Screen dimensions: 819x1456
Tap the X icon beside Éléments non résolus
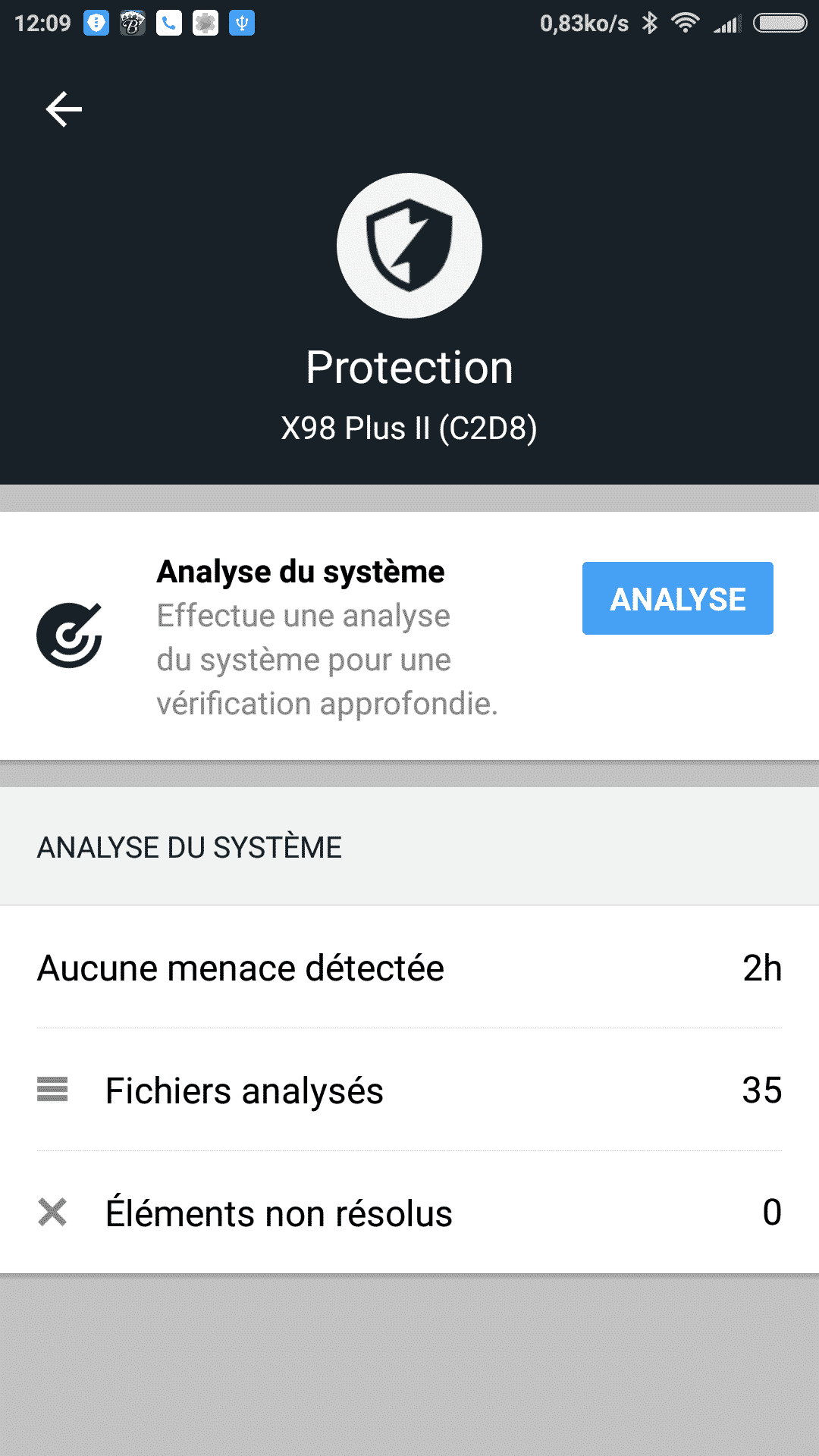point(52,1212)
